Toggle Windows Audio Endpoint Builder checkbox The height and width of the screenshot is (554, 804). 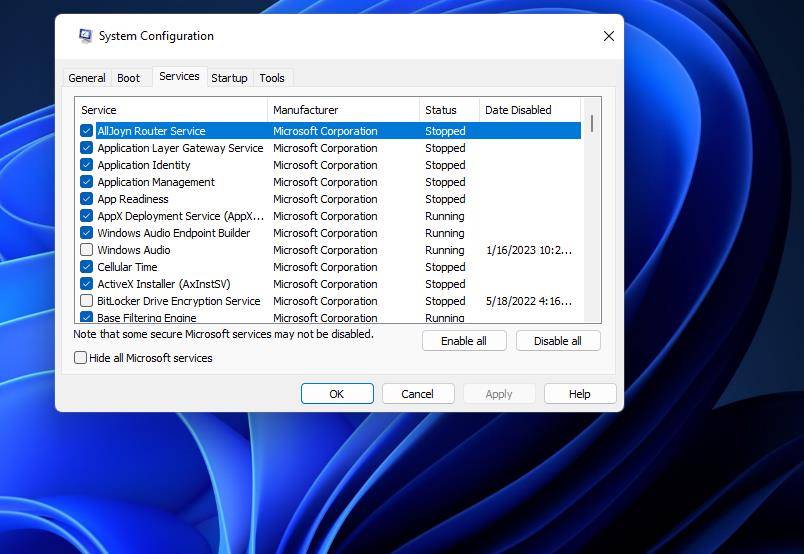coord(87,232)
